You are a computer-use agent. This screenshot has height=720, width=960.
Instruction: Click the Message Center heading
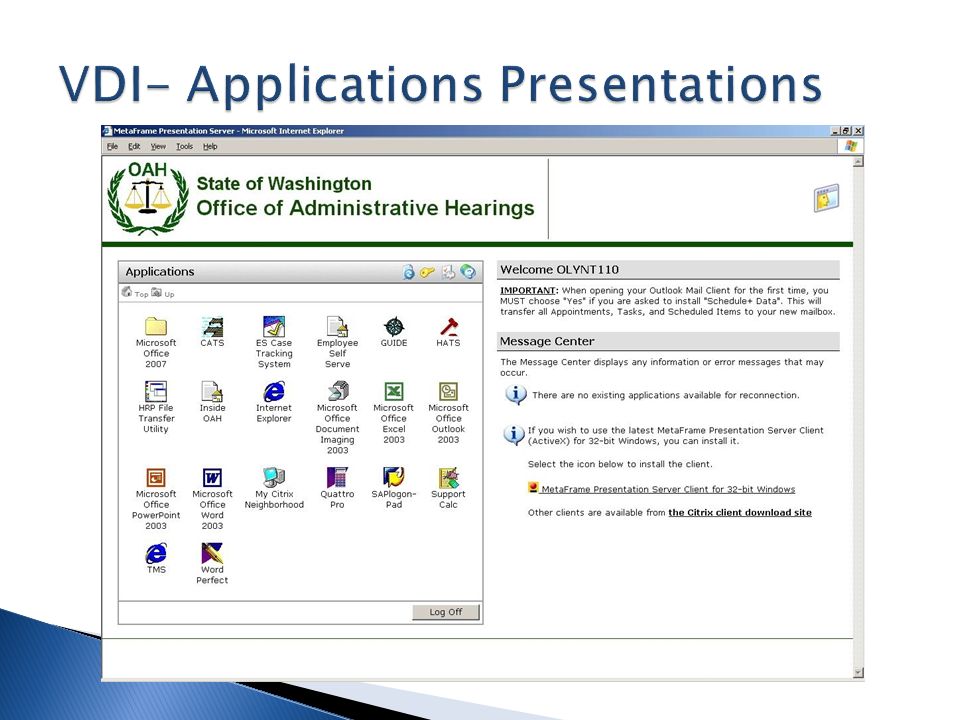[547, 341]
